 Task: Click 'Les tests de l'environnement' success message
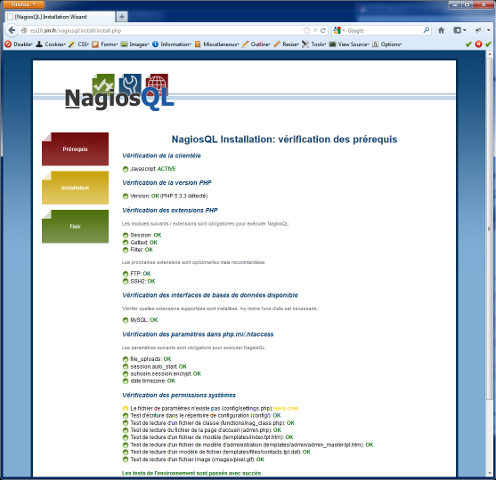191,473
